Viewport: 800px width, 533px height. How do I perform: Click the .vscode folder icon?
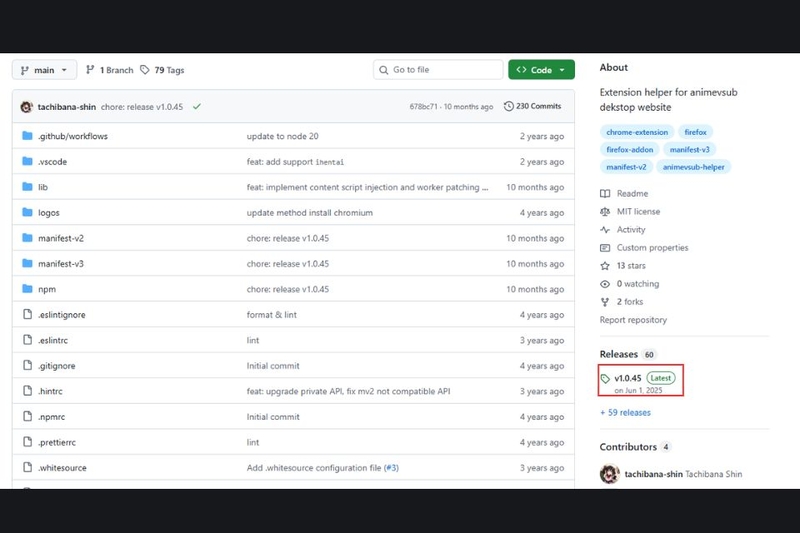[x=28, y=161]
